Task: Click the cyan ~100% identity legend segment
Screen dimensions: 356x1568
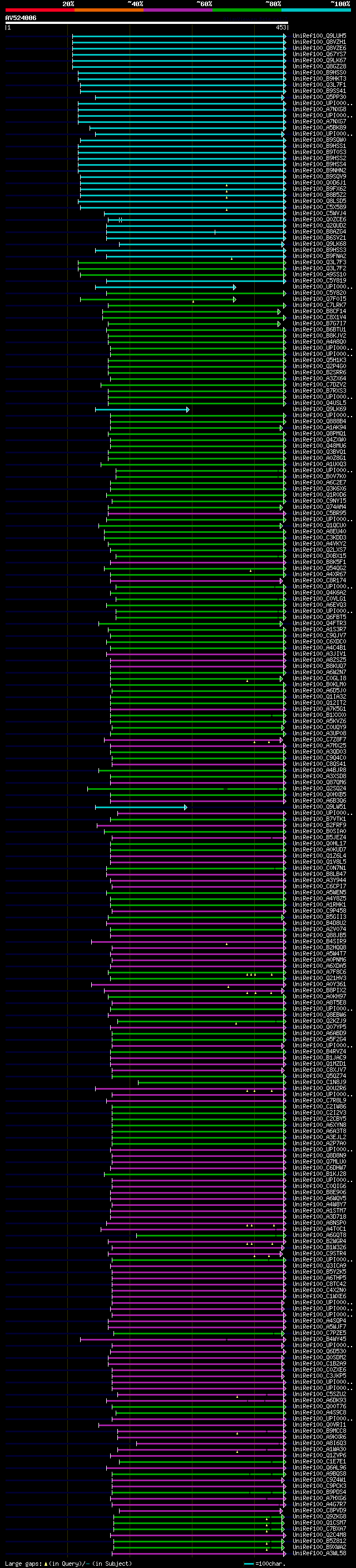Action: click(316, 10)
